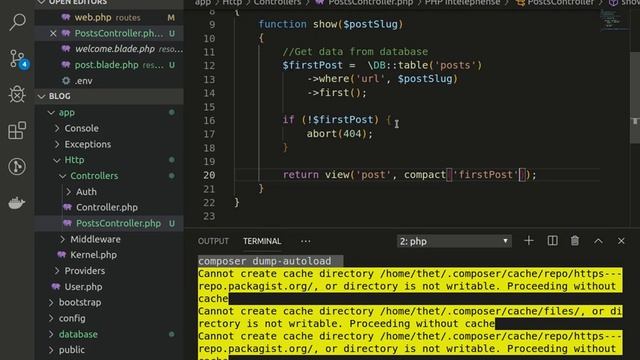Image resolution: width=640 pixels, height=360 pixels.
Task: Click the 'Controllers' breadcrumb segment
Action: coord(277,2)
